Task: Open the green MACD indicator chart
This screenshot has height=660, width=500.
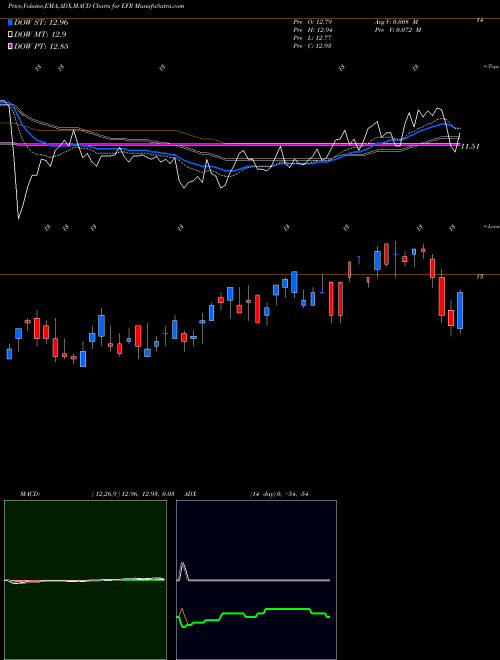Action: click(x=85, y=580)
